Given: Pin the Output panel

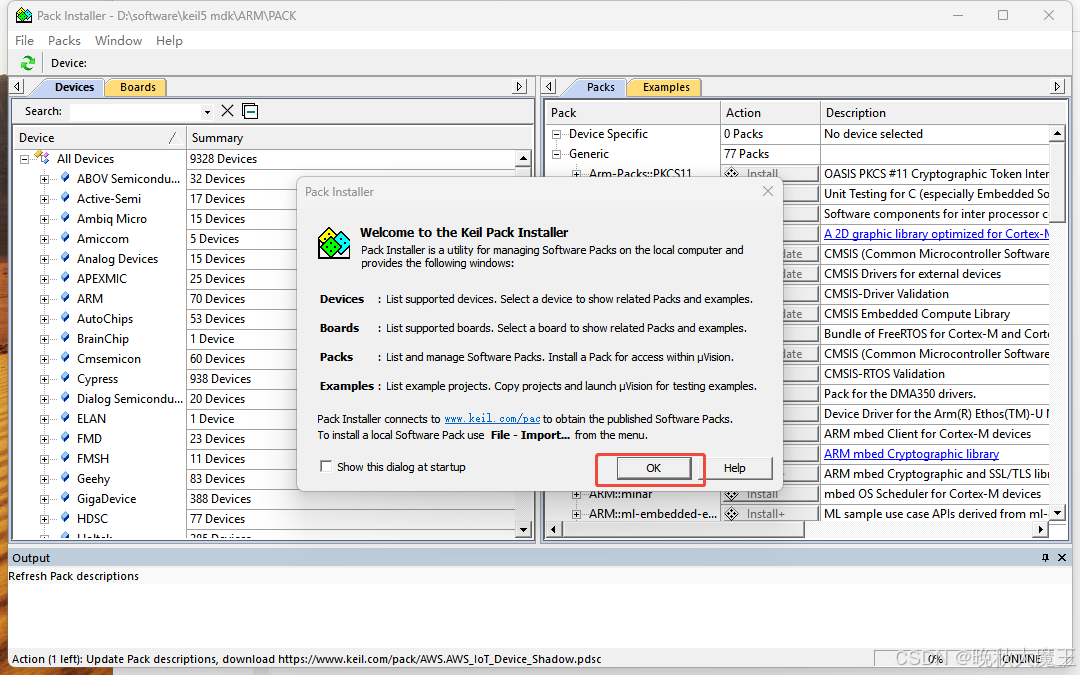Looking at the screenshot, I should coord(1045,557).
